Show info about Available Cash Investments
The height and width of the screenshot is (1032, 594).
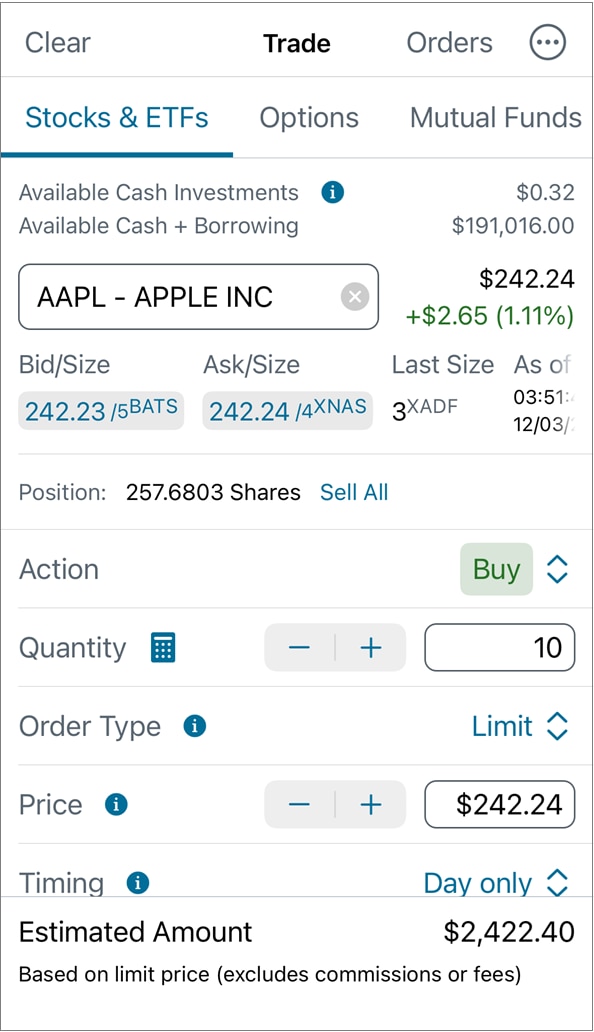tap(332, 192)
